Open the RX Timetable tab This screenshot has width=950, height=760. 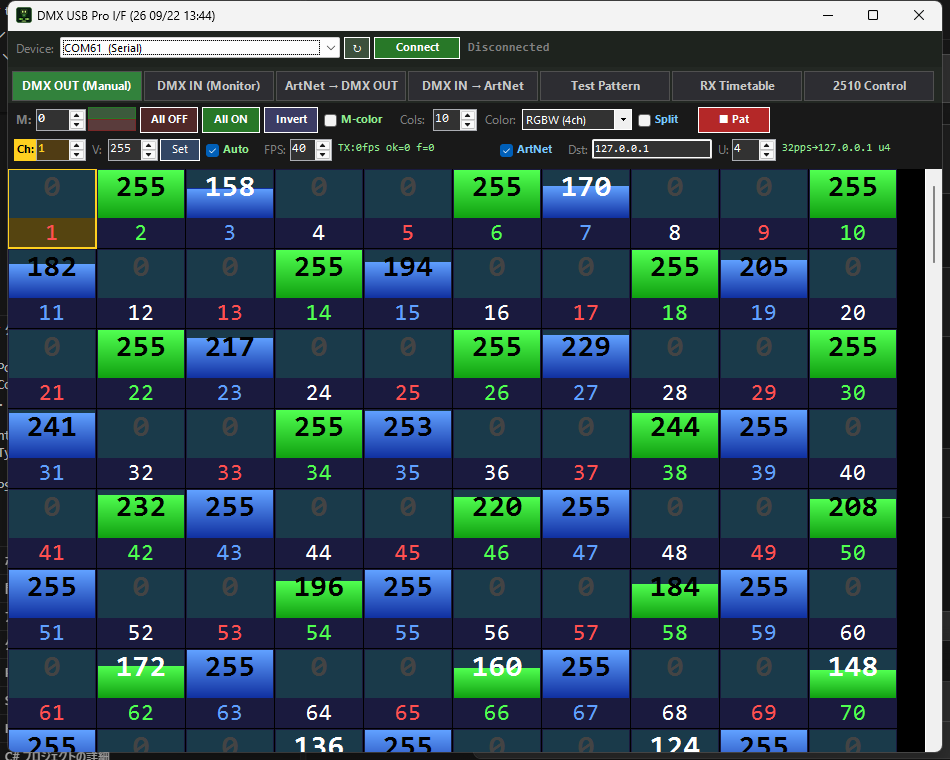pyautogui.click(x=737, y=86)
